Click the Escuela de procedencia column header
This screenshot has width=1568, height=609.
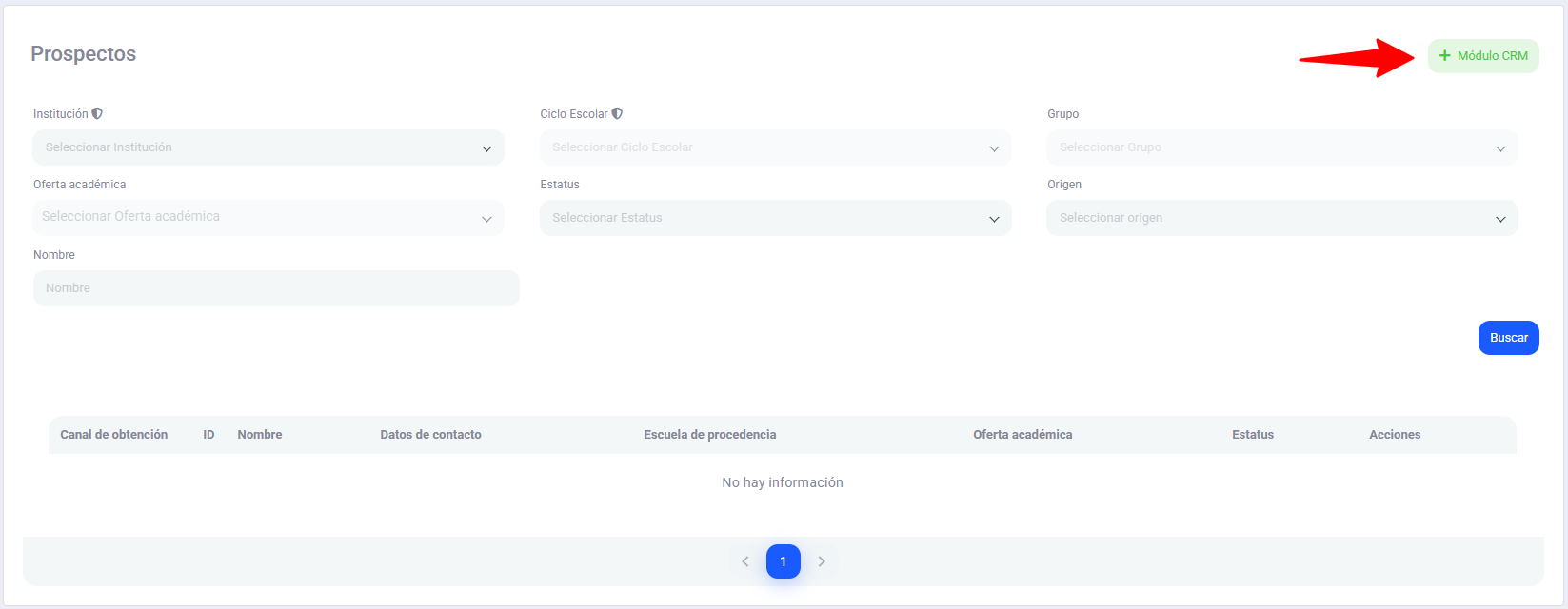(x=709, y=435)
